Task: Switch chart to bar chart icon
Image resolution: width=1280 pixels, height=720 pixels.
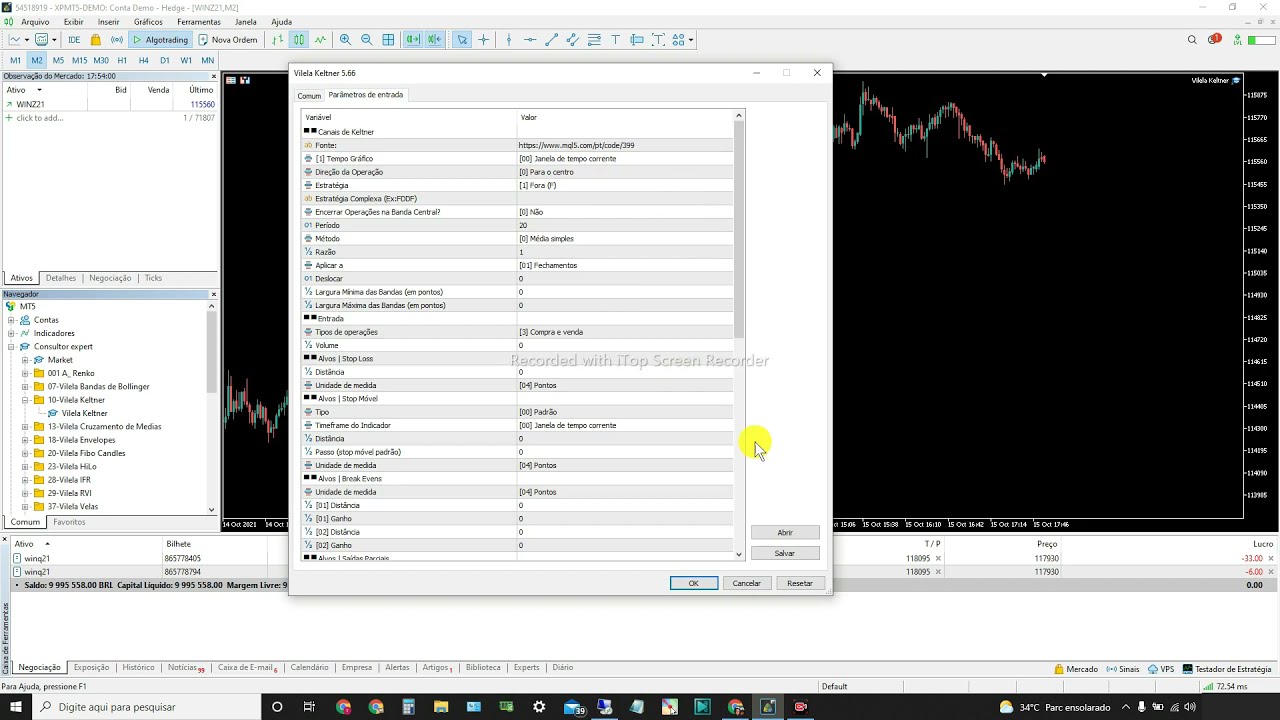Action: [x=278, y=40]
